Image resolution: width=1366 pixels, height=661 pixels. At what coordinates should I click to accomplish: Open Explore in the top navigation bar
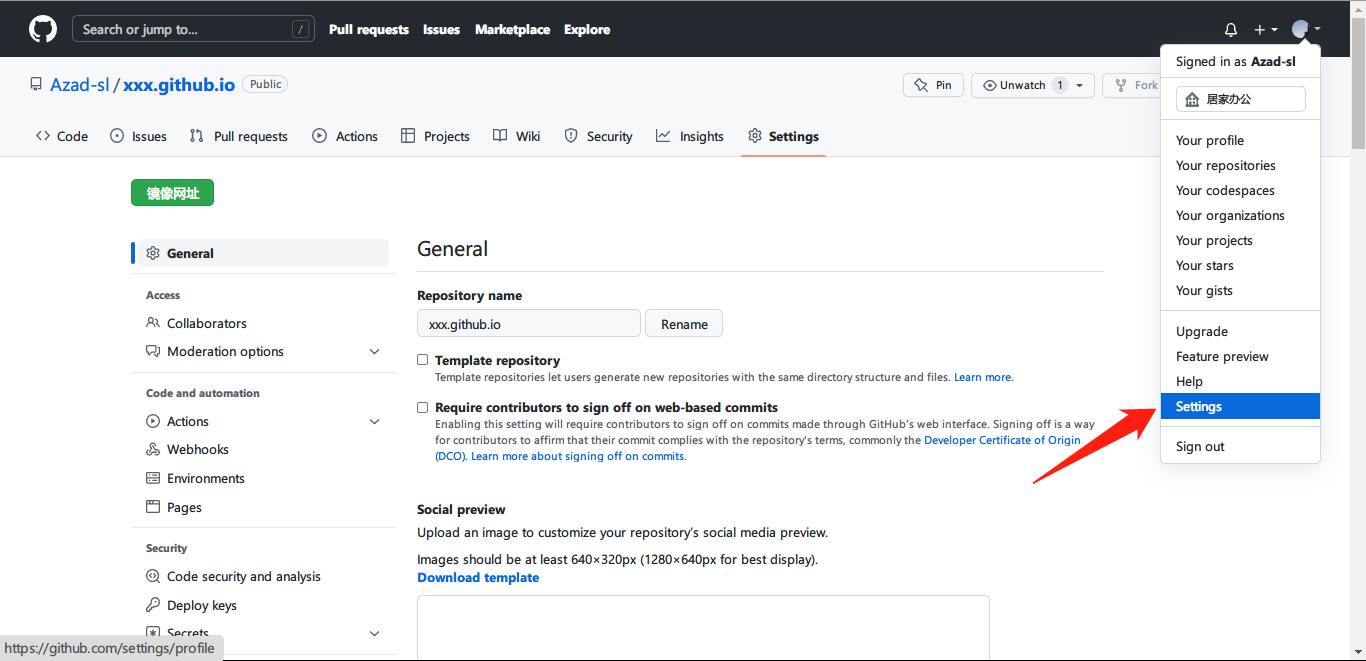coord(587,29)
